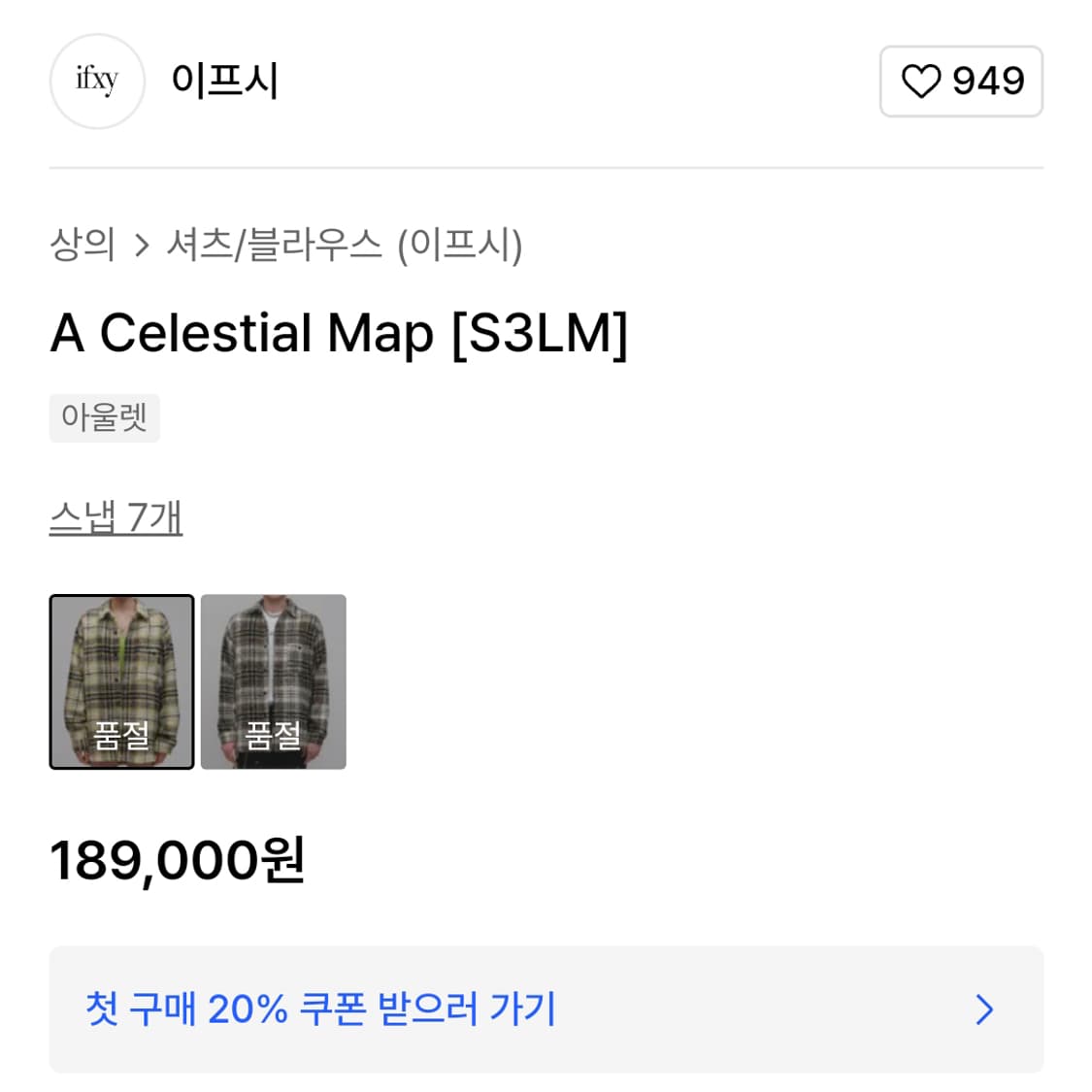Viewport: 1092px width, 1092px height.
Task: Click the ifxy brand logo
Action: pos(97,82)
